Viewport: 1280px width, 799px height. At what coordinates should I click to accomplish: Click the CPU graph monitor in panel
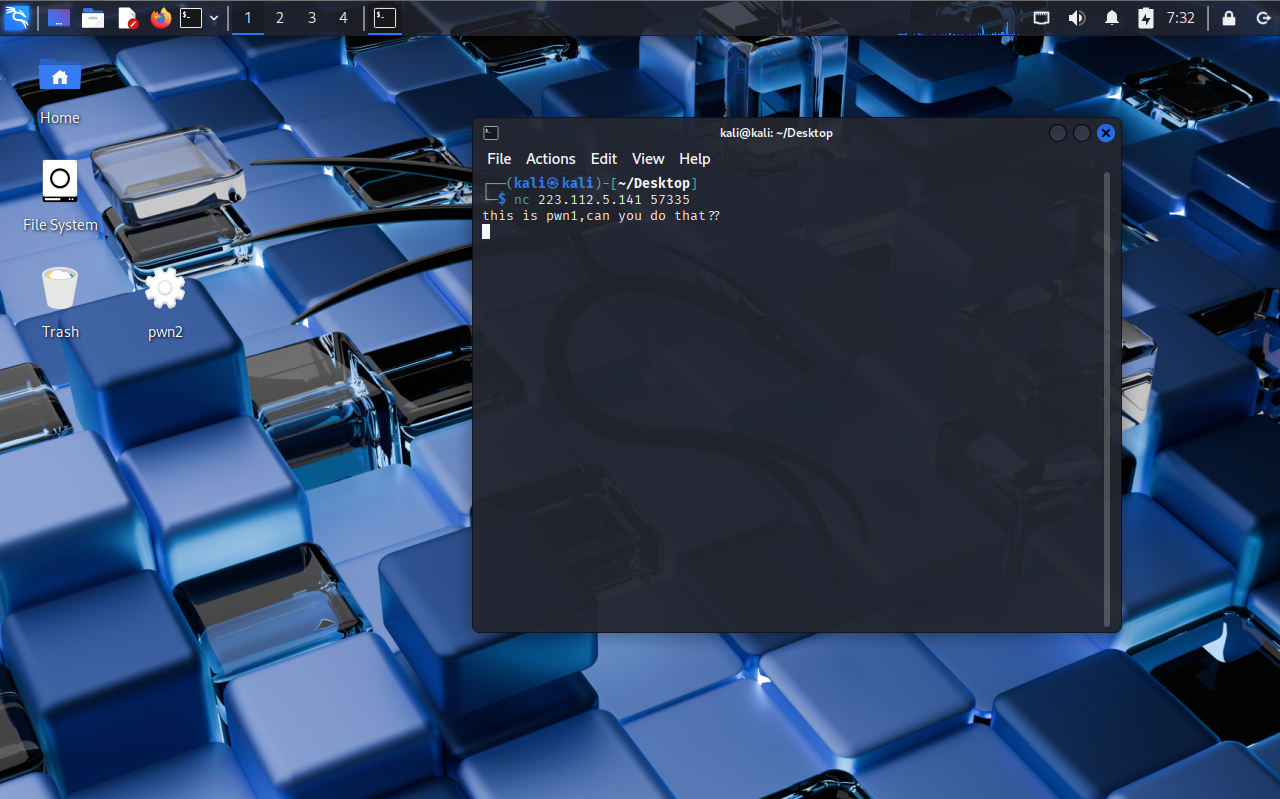[958, 18]
